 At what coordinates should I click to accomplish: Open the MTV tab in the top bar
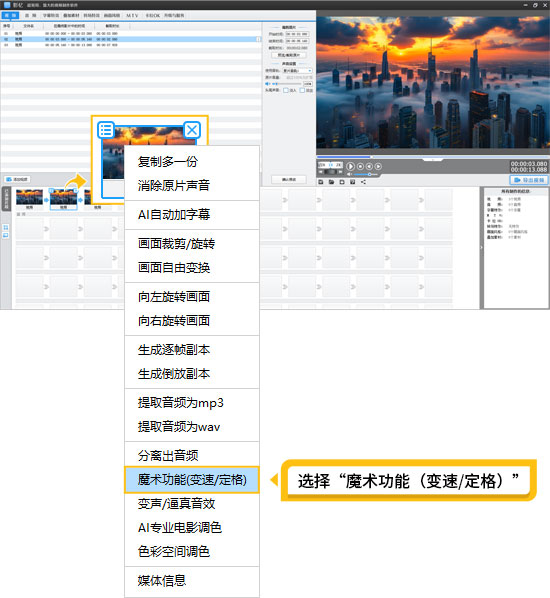(x=132, y=15)
